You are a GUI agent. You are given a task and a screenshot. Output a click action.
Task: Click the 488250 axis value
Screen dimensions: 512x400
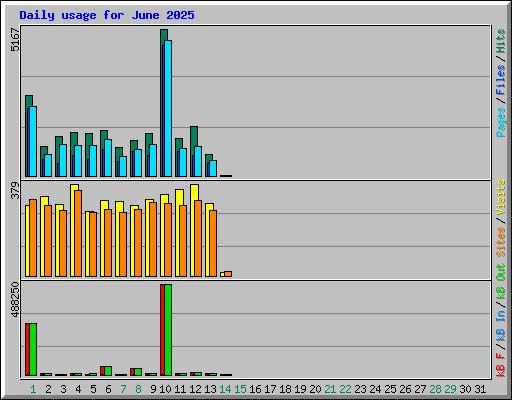[x=15, y=299]
